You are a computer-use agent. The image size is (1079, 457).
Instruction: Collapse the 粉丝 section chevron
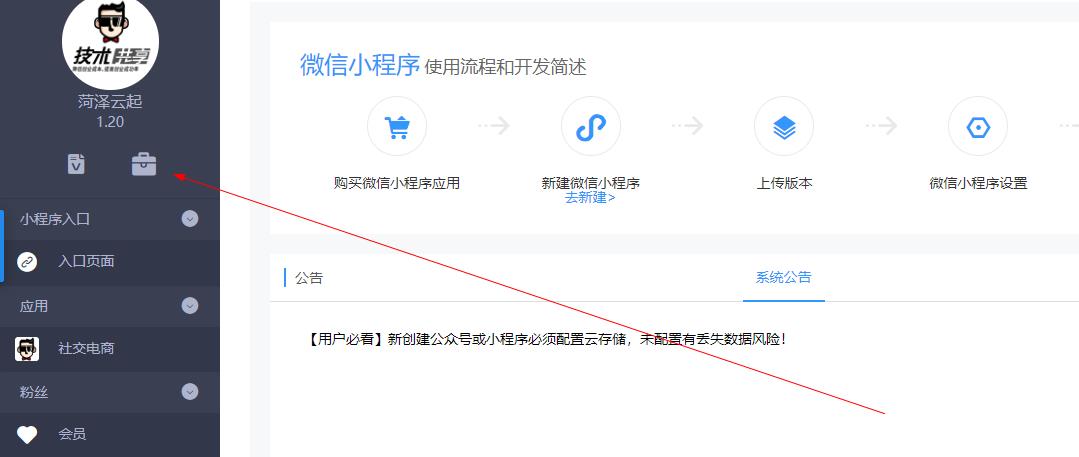pyautogui.click(x=190, y=392)
